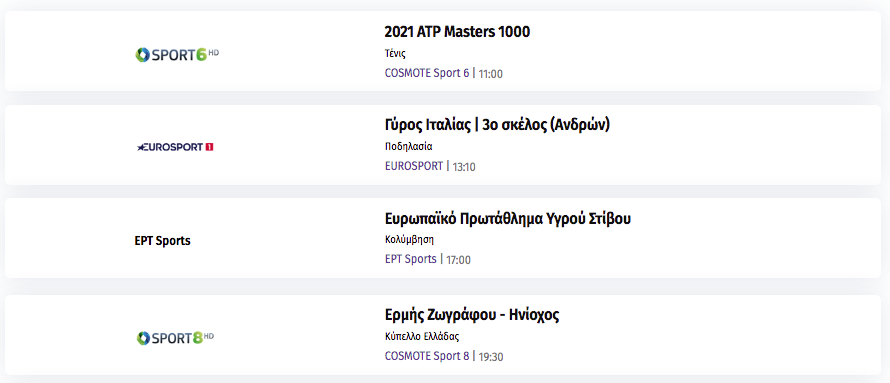Click the 13:10 broadcast time

tap(464, 167)
